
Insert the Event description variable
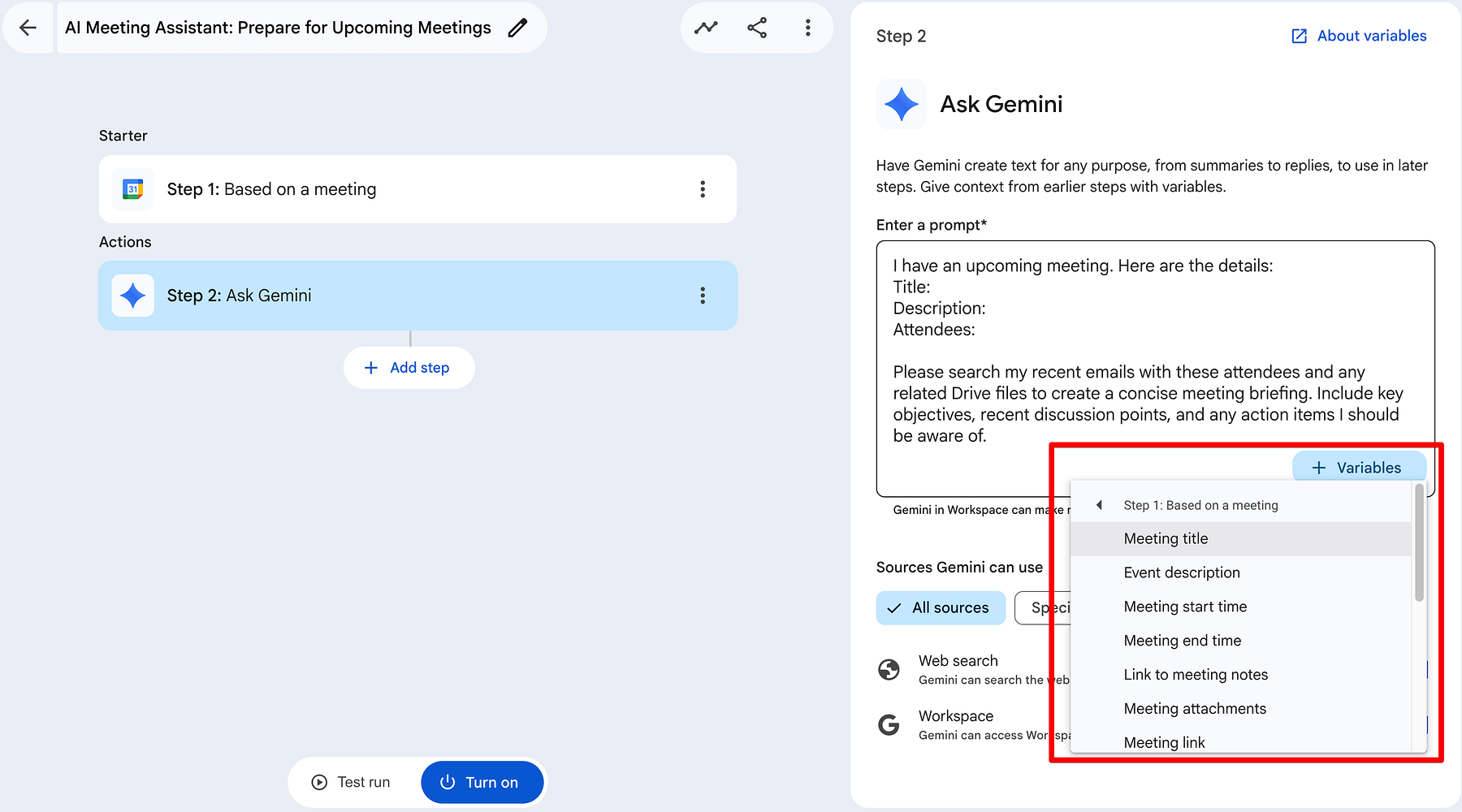point(1241,573)
